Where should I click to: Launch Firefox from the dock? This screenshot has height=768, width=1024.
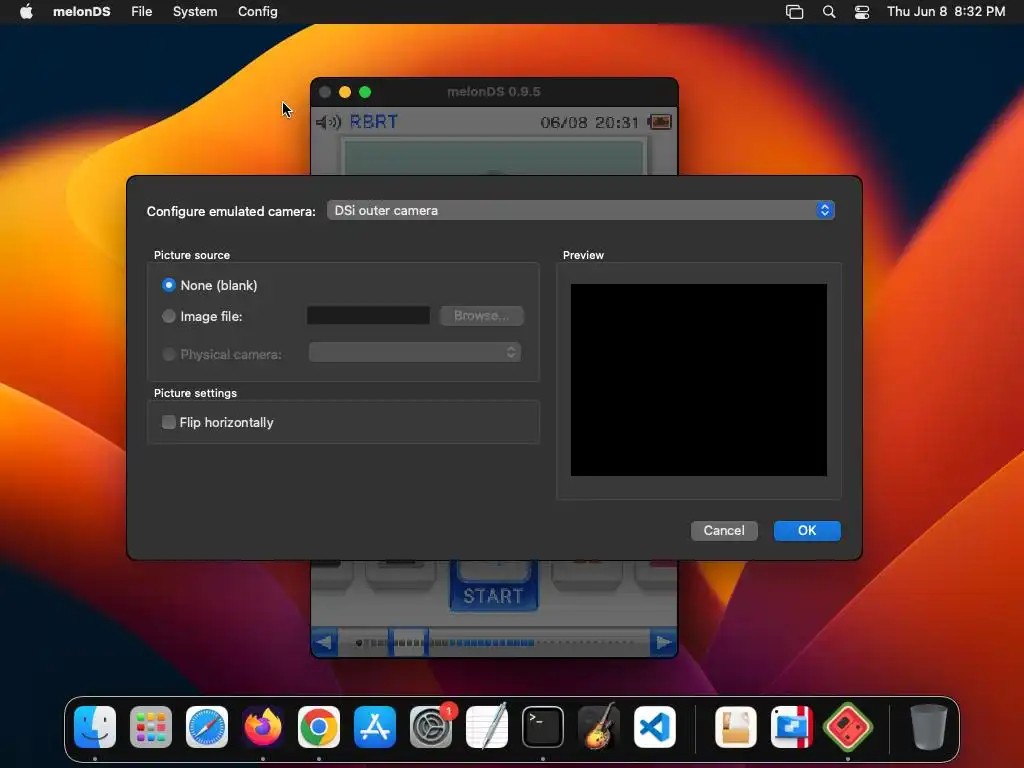[x=263, y=727]
